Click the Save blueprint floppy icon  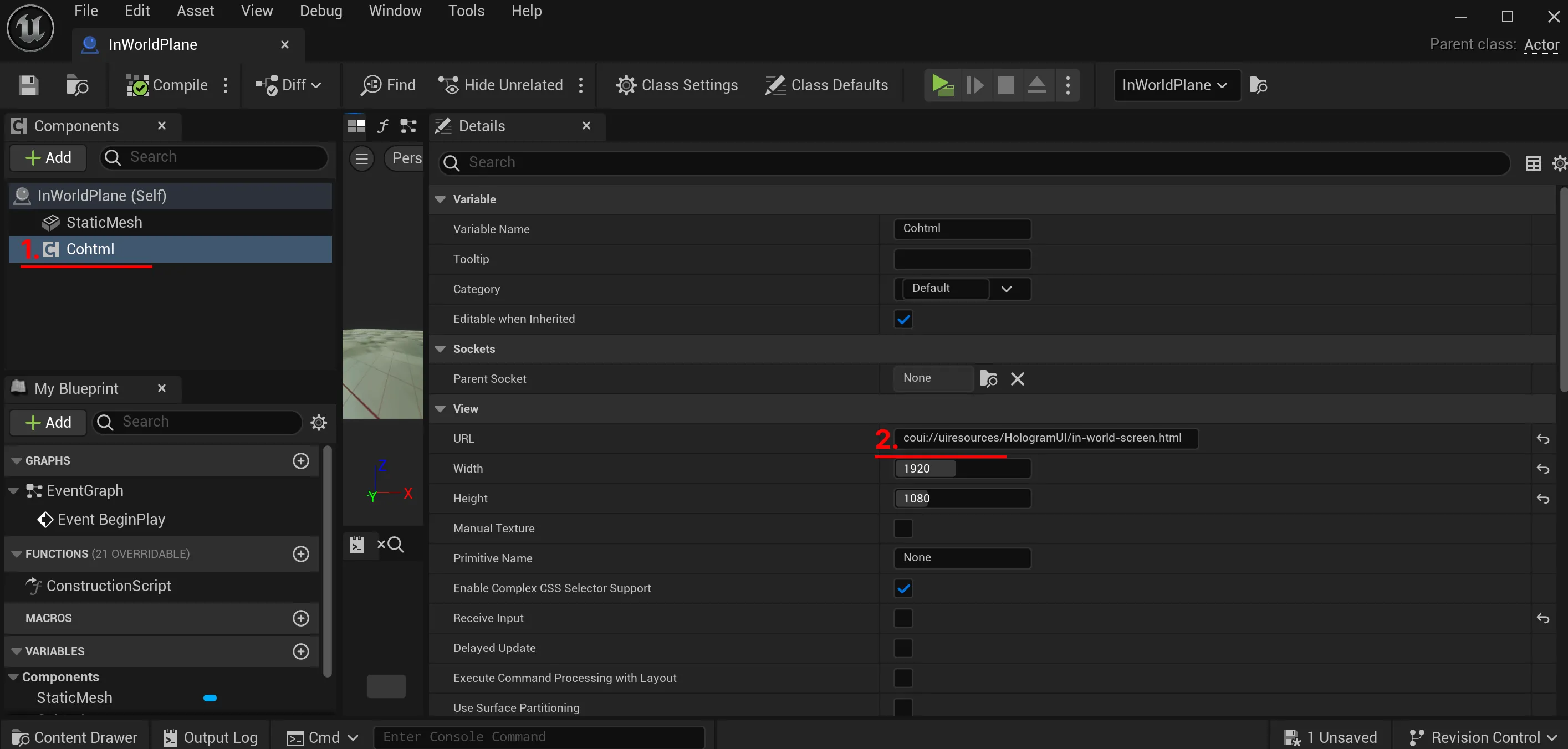coord(28,85)
